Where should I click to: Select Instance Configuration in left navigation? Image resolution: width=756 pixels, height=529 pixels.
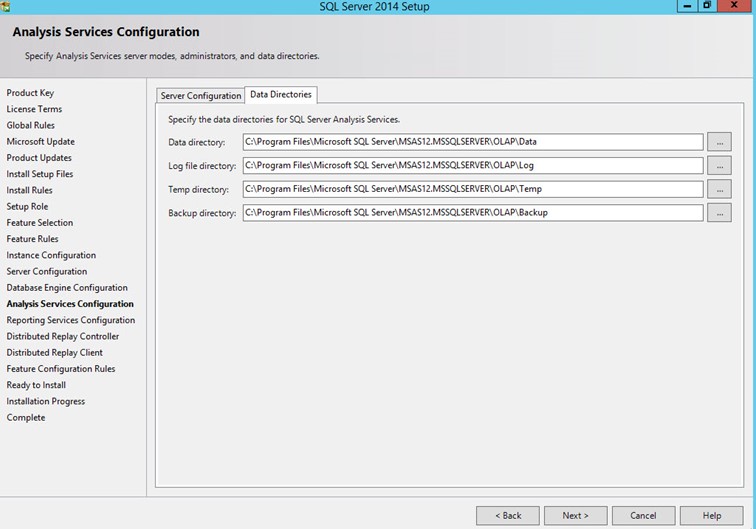click(51, 255)
